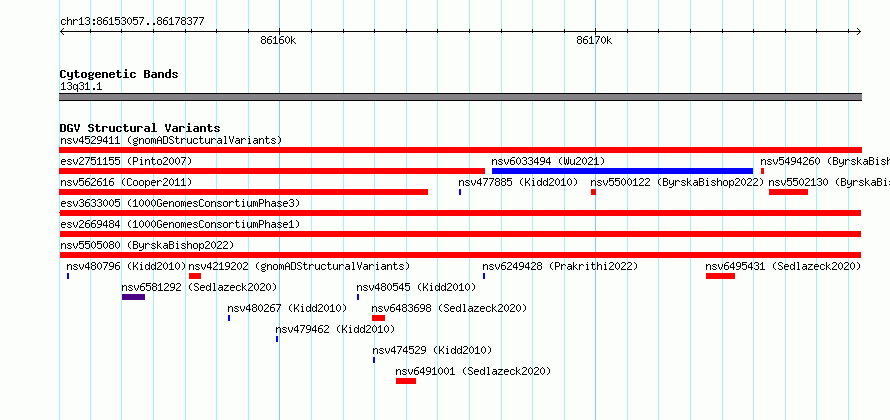Open esv3633005 (1000GenomesConsortiumPhase3) label
This screenshot has width=890, height=420.
click(180, 204)
